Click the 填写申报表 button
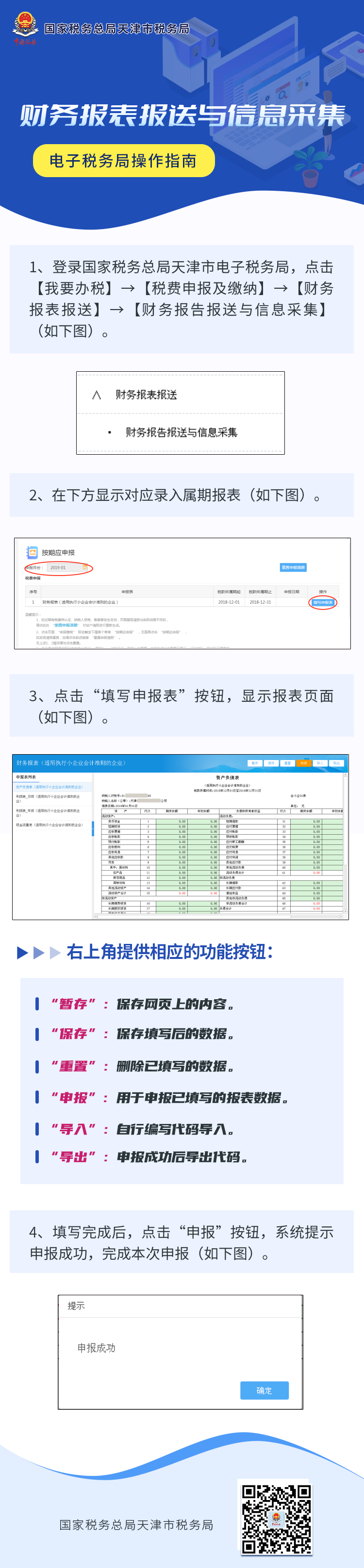 [x=323, y=602]
